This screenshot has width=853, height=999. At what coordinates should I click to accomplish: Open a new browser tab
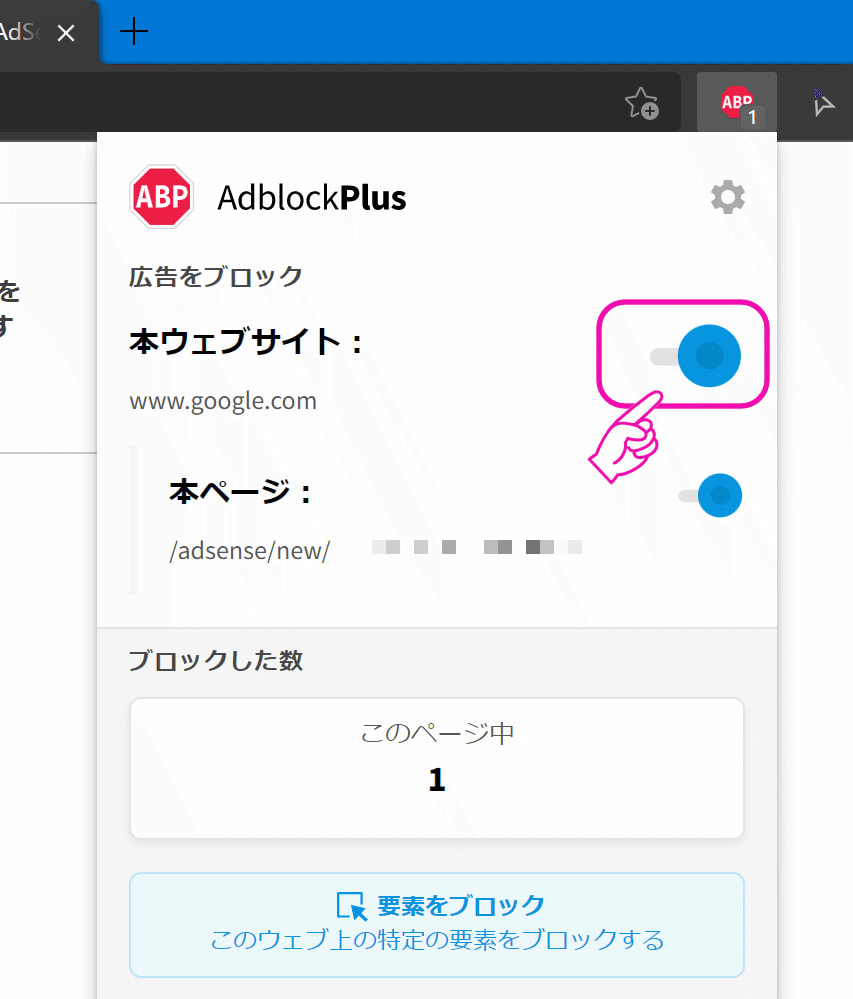tap(134, 31)
